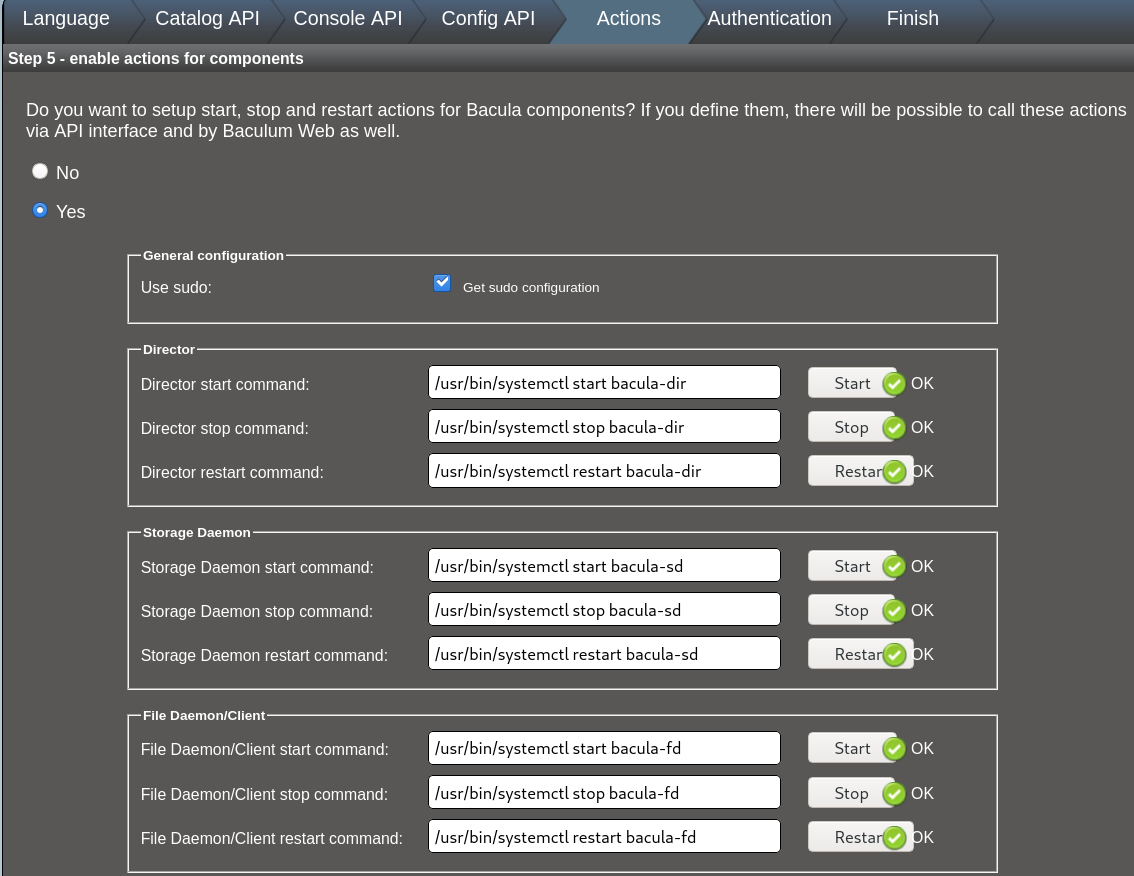
Task: Click green check icon for Storage Daemon restart
Action: point(894,655)
